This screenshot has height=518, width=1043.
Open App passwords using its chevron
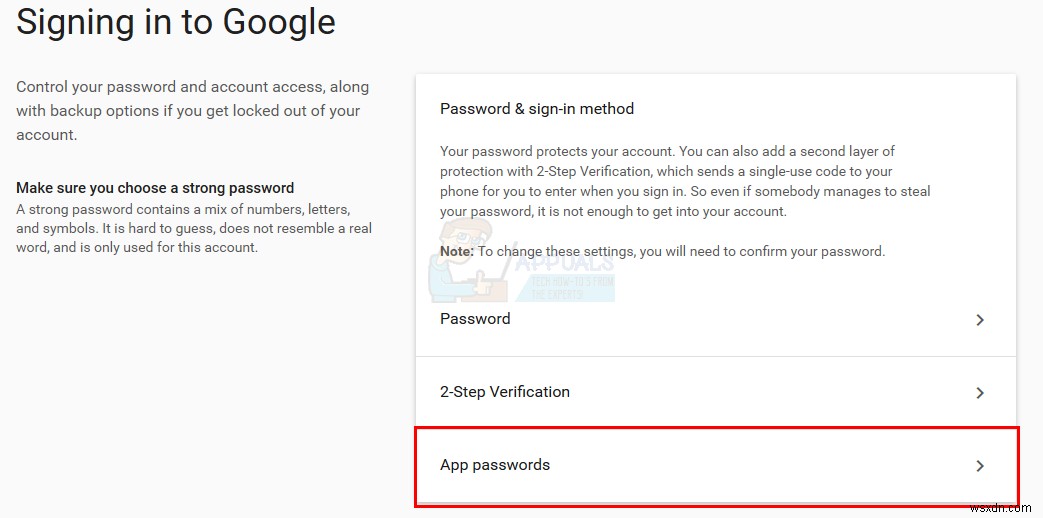pos(980,466)
